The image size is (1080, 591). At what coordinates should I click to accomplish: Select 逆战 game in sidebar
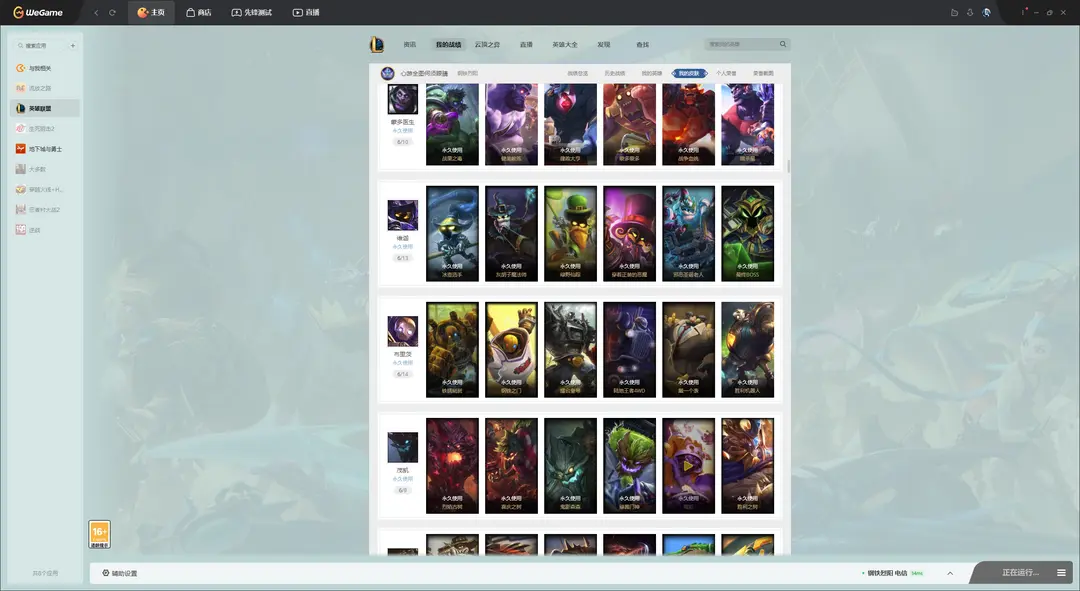[x=45, y=230]
